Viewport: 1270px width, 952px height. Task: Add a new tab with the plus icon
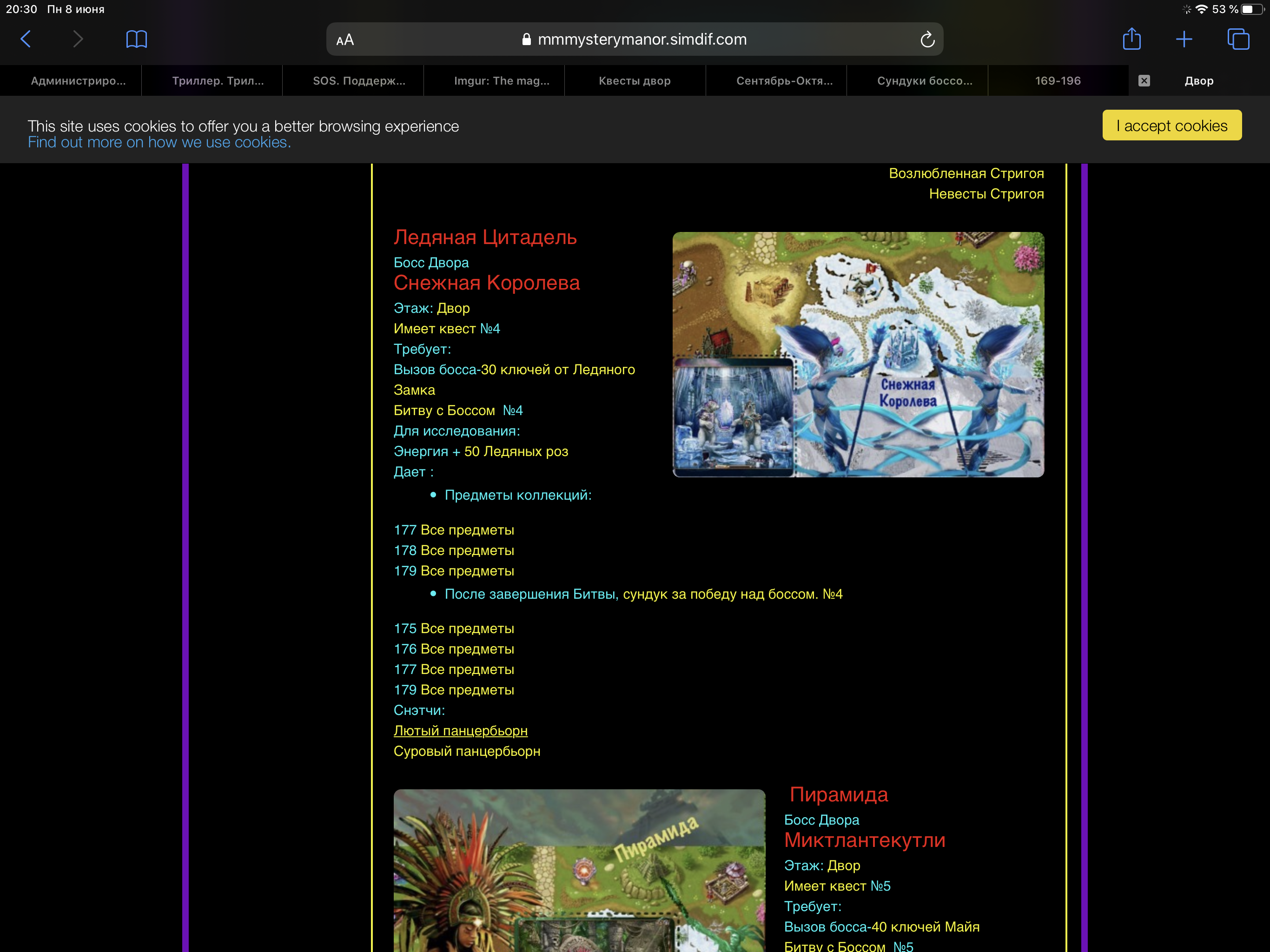point(1184,39)
